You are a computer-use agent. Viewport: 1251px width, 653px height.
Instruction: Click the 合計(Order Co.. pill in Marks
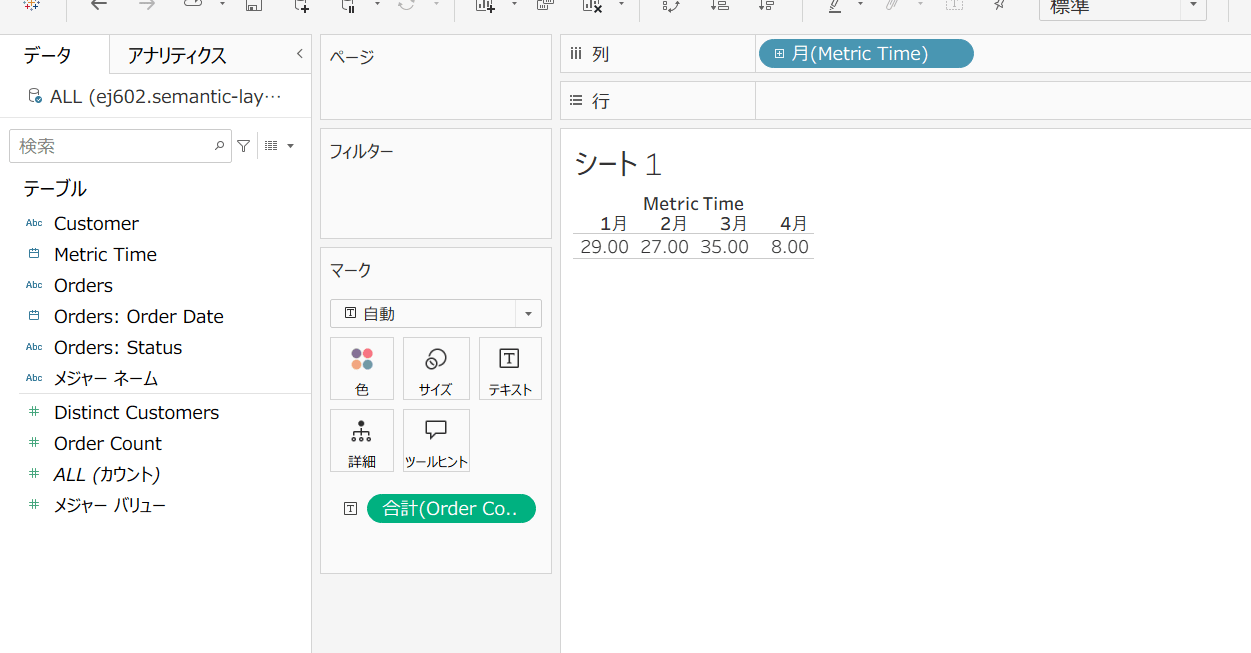coord(451,508)
